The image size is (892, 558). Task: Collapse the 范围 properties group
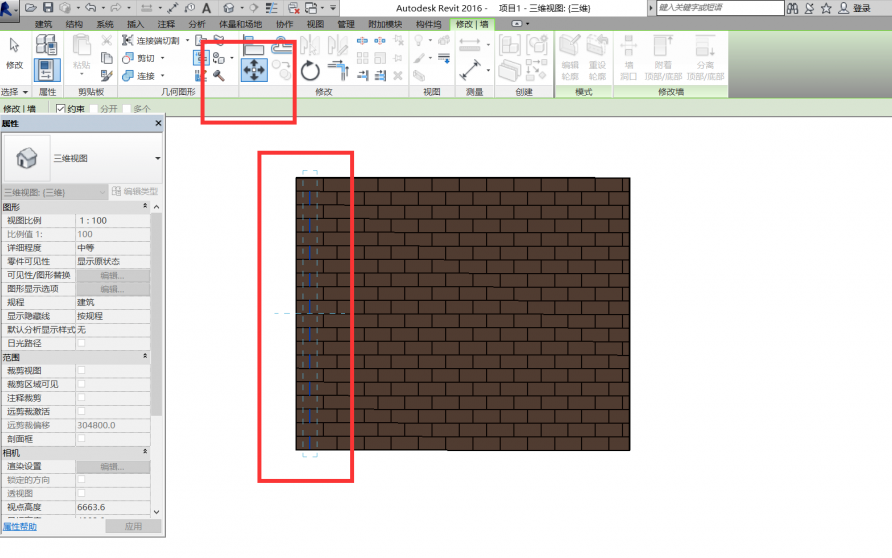point(145,357)
